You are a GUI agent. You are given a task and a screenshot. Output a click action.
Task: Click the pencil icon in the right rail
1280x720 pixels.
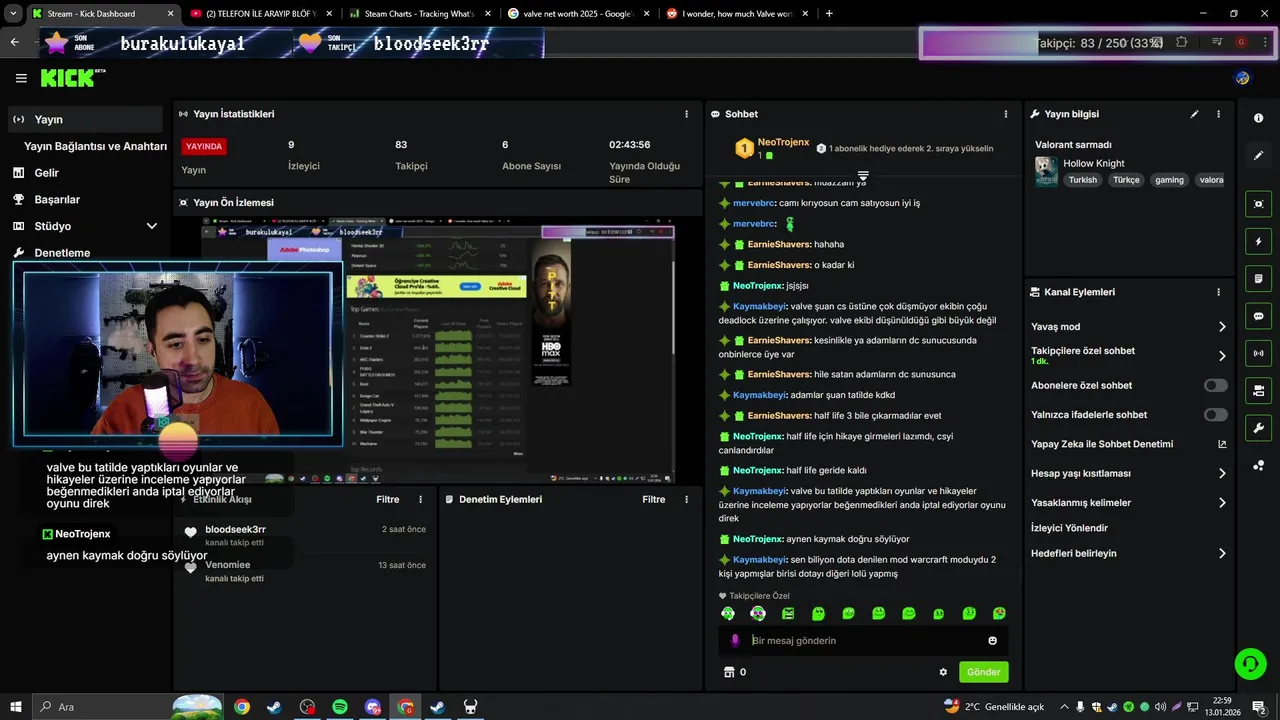click(x=1258, y=155)
